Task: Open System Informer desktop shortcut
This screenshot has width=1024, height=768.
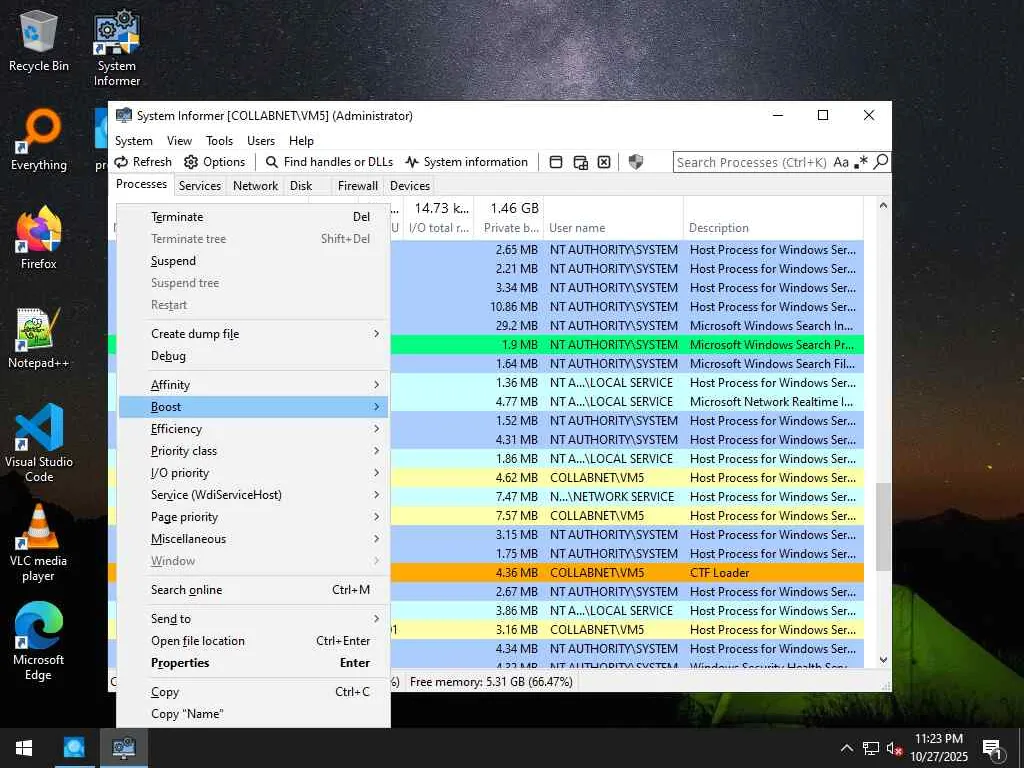Action: (117, 48)
